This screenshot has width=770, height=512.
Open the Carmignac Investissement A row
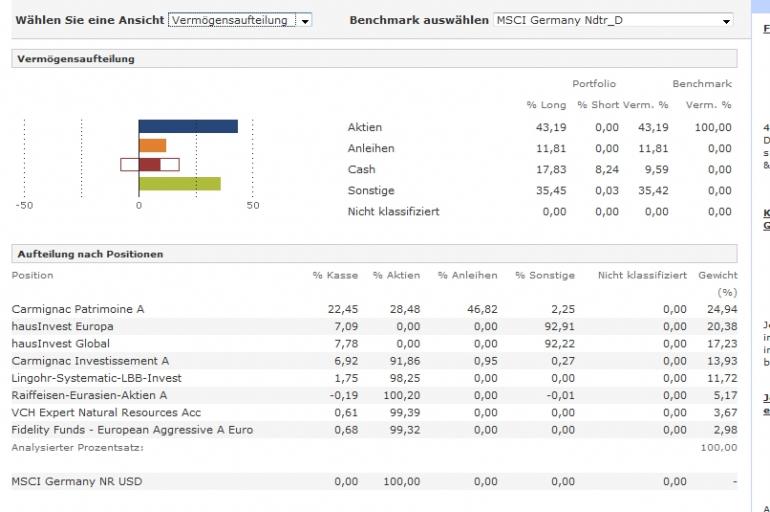point(90,360)
